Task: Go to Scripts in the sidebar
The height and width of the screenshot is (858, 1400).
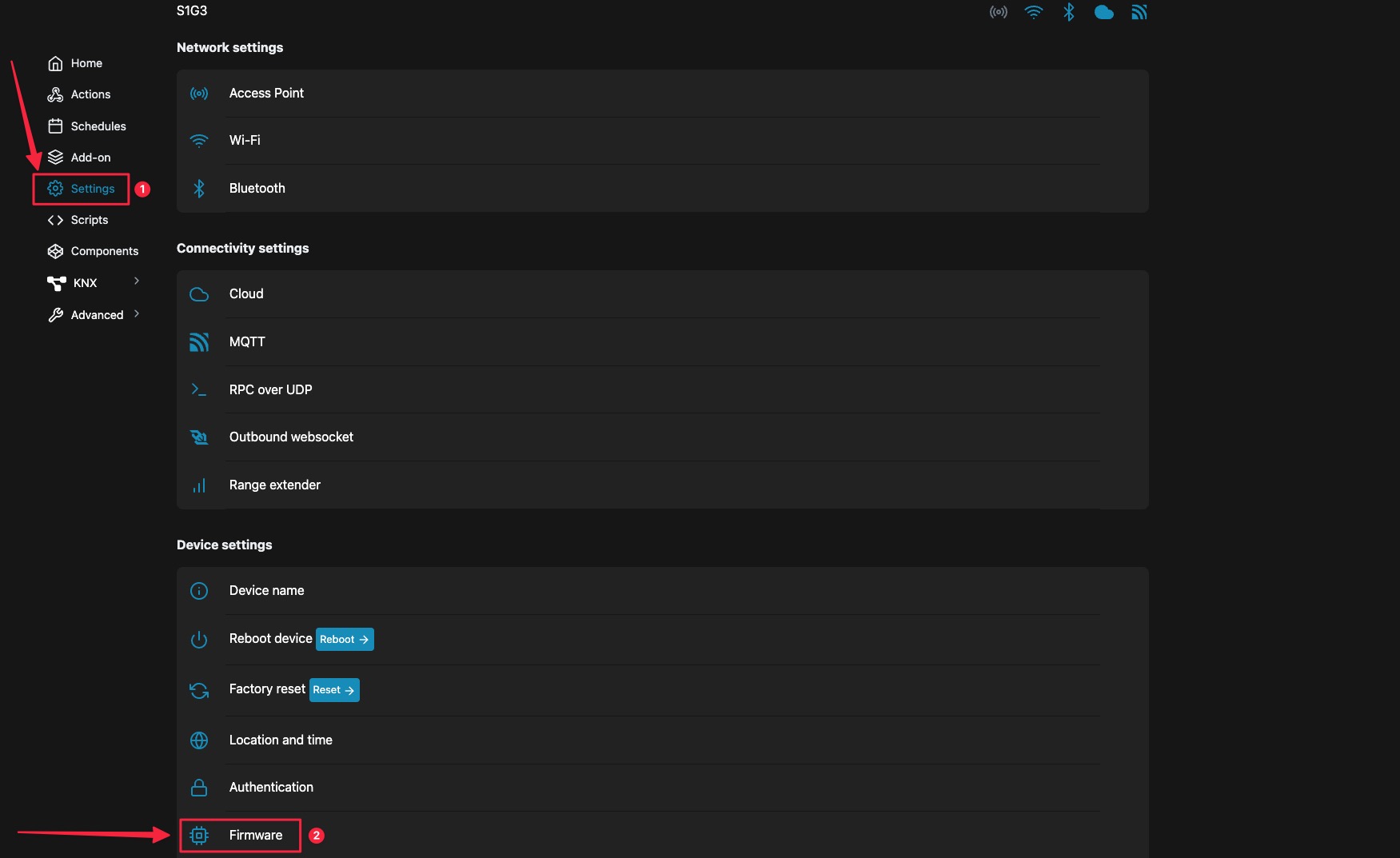Action: pos(89,220)
